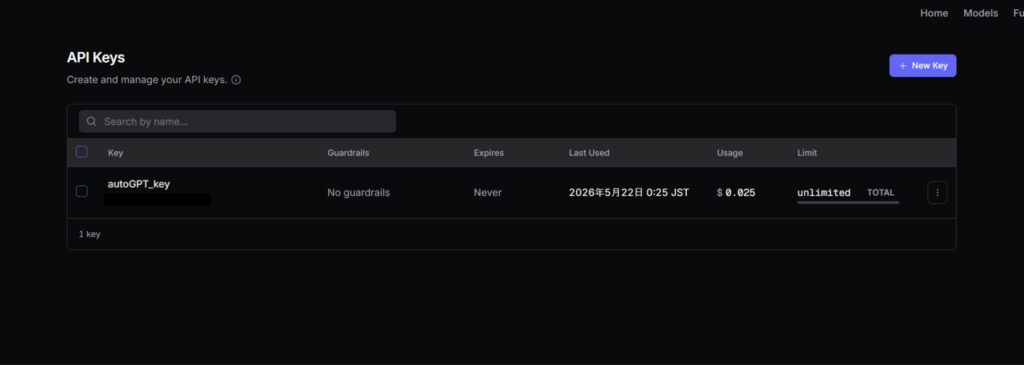
Task: Click the info icon beside the API keys description
Action: click(236, 80)
